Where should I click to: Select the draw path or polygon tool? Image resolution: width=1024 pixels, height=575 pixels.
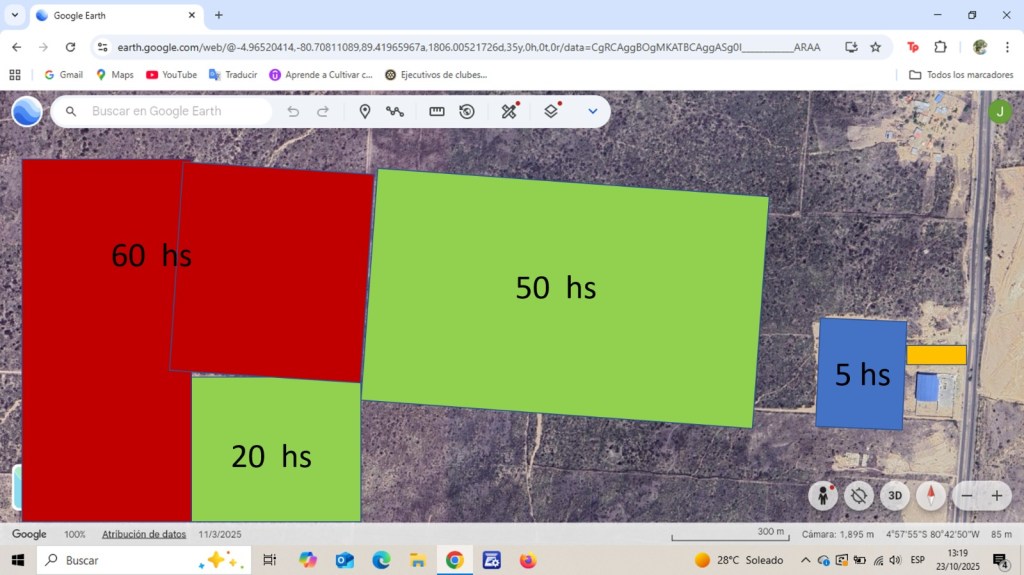(395, 111)
